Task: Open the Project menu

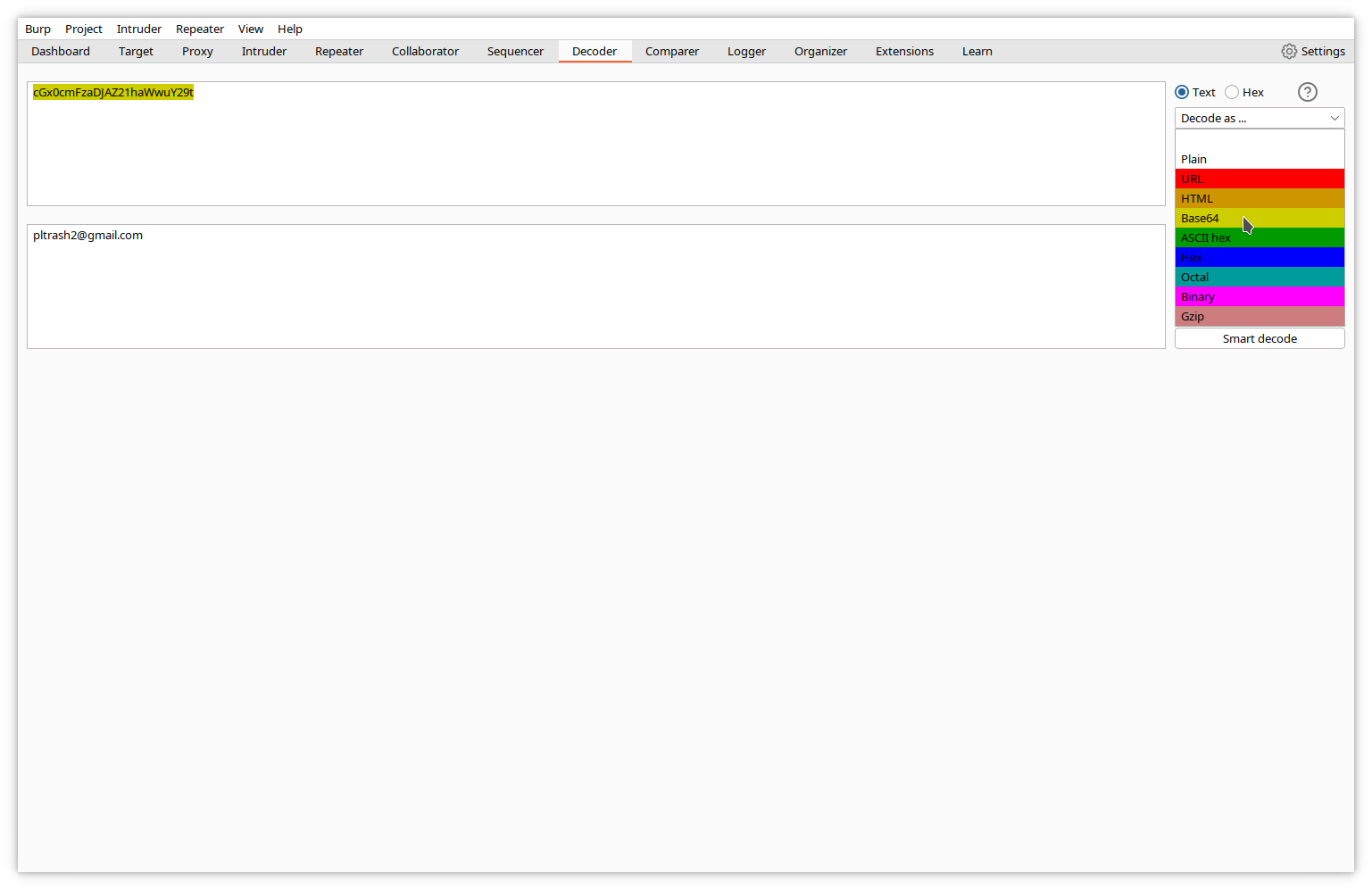Action: click(84, 29)
